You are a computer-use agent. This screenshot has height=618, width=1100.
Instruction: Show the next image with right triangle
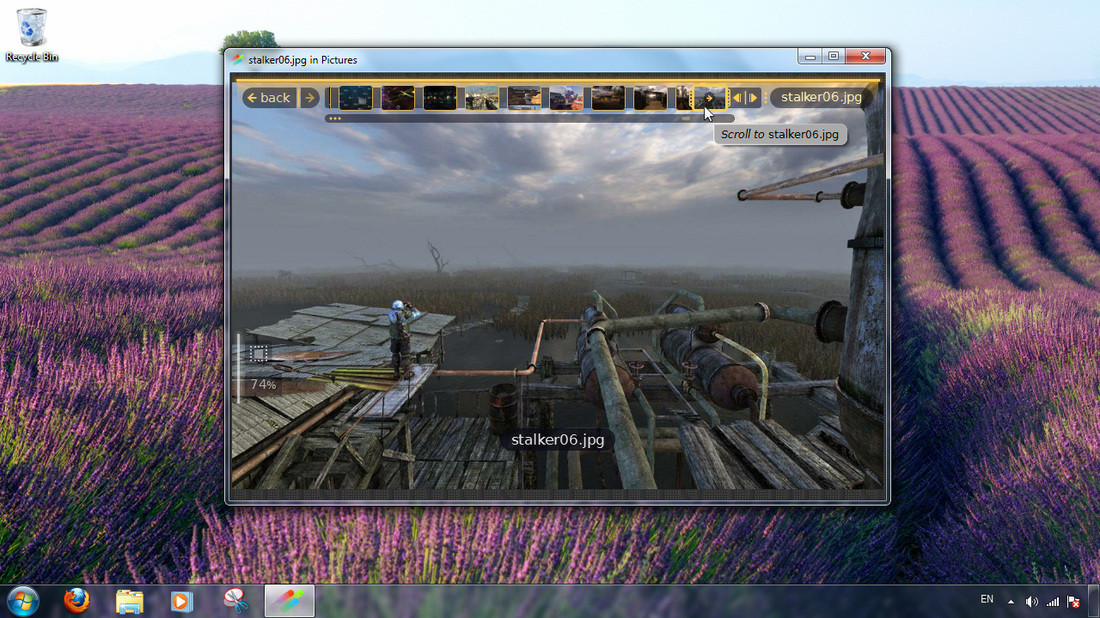753,98
